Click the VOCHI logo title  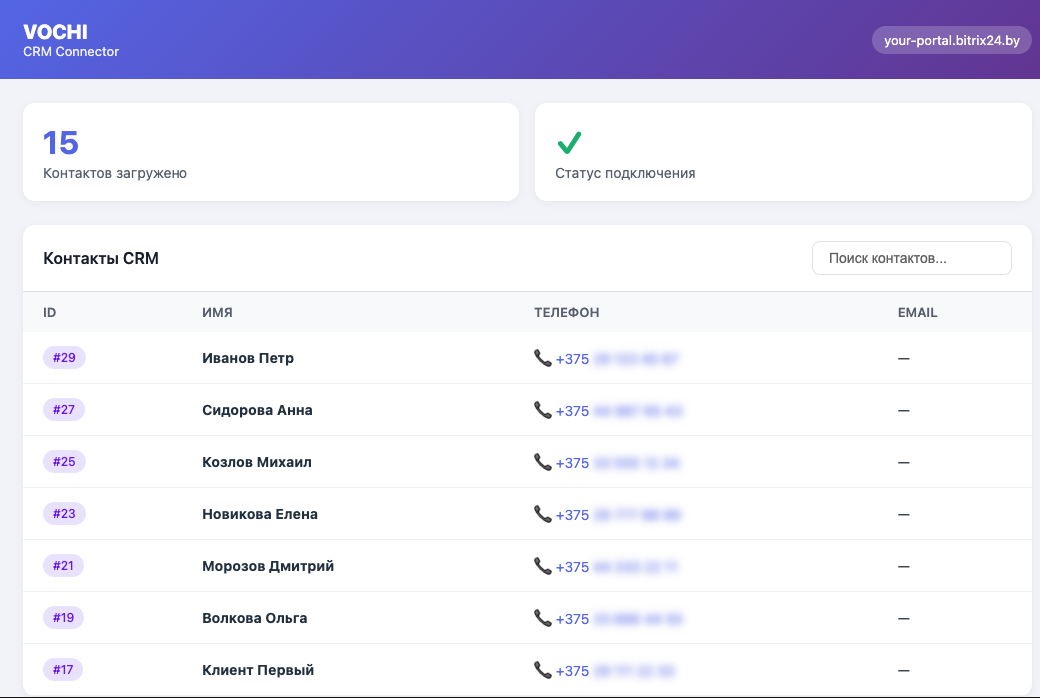55,32
